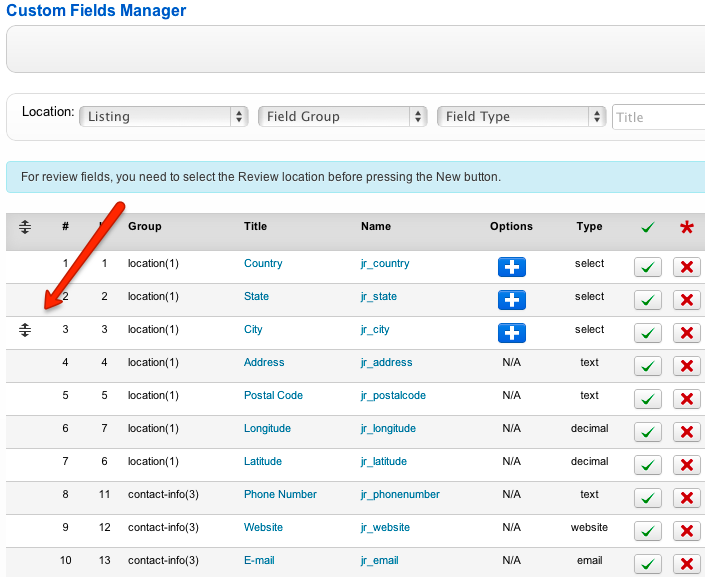Open the Field Type dropdown
Image resolution: width=705 pixels, height=577 pixels.
pyautogui.click(x=522, y=117)
